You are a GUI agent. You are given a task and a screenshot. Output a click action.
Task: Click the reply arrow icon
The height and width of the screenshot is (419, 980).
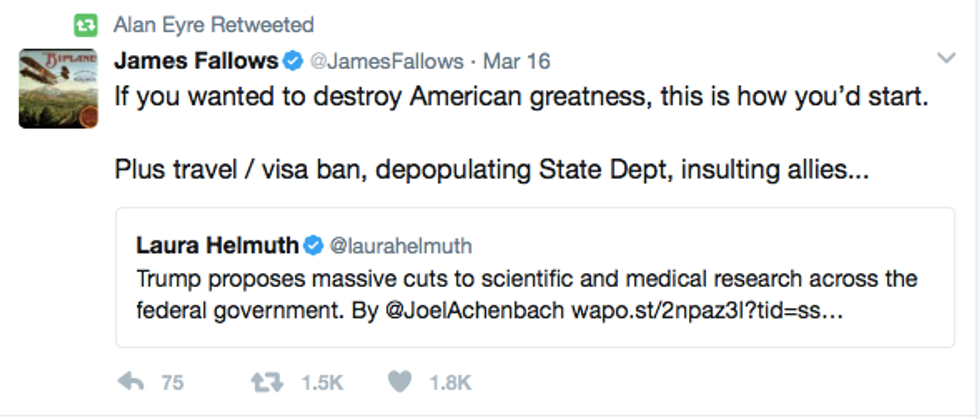131,381
